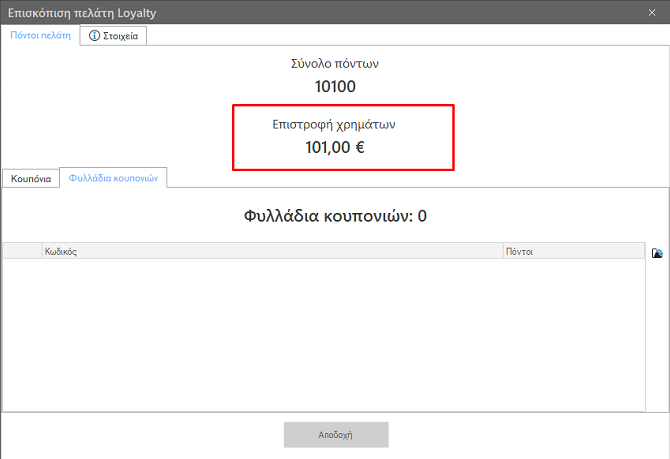Click the Κωδικός column header
The image size is (670, 459).
click(x=273, y=251)
